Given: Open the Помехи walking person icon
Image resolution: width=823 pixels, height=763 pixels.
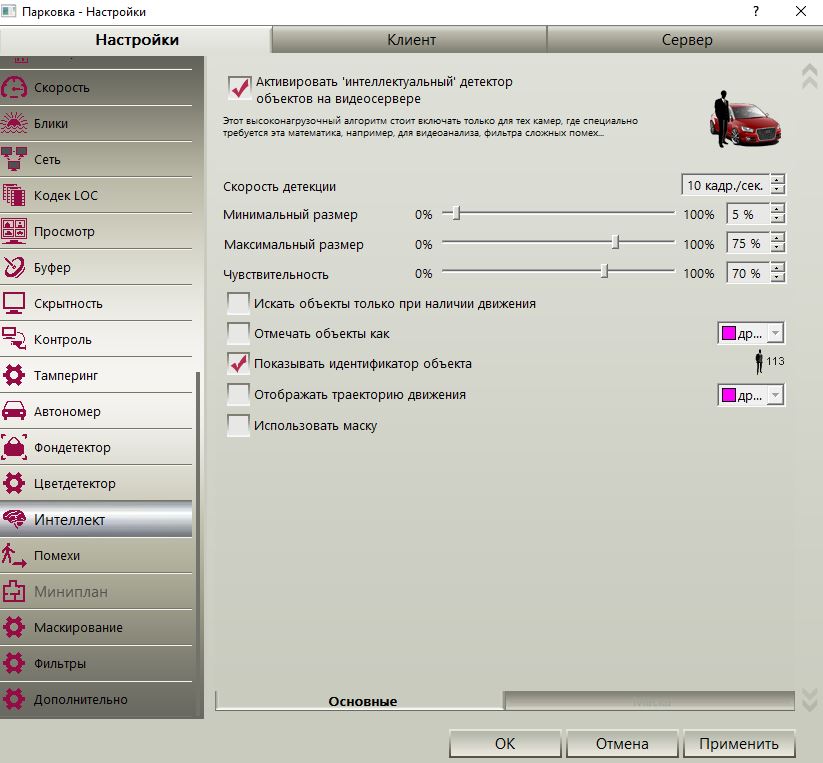Looking at the screenshot, I should point(14,555).
